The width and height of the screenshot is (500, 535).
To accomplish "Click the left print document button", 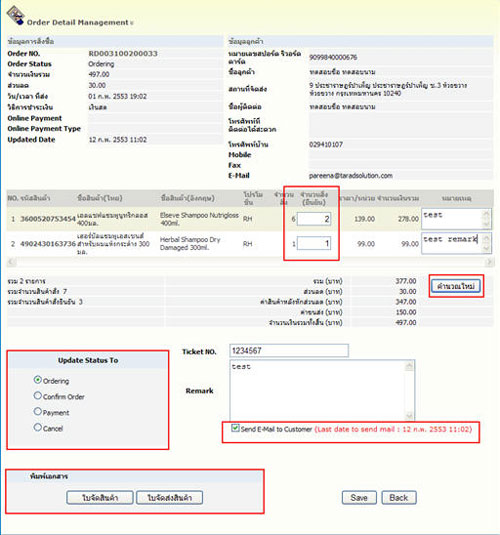I will [100, 498].
